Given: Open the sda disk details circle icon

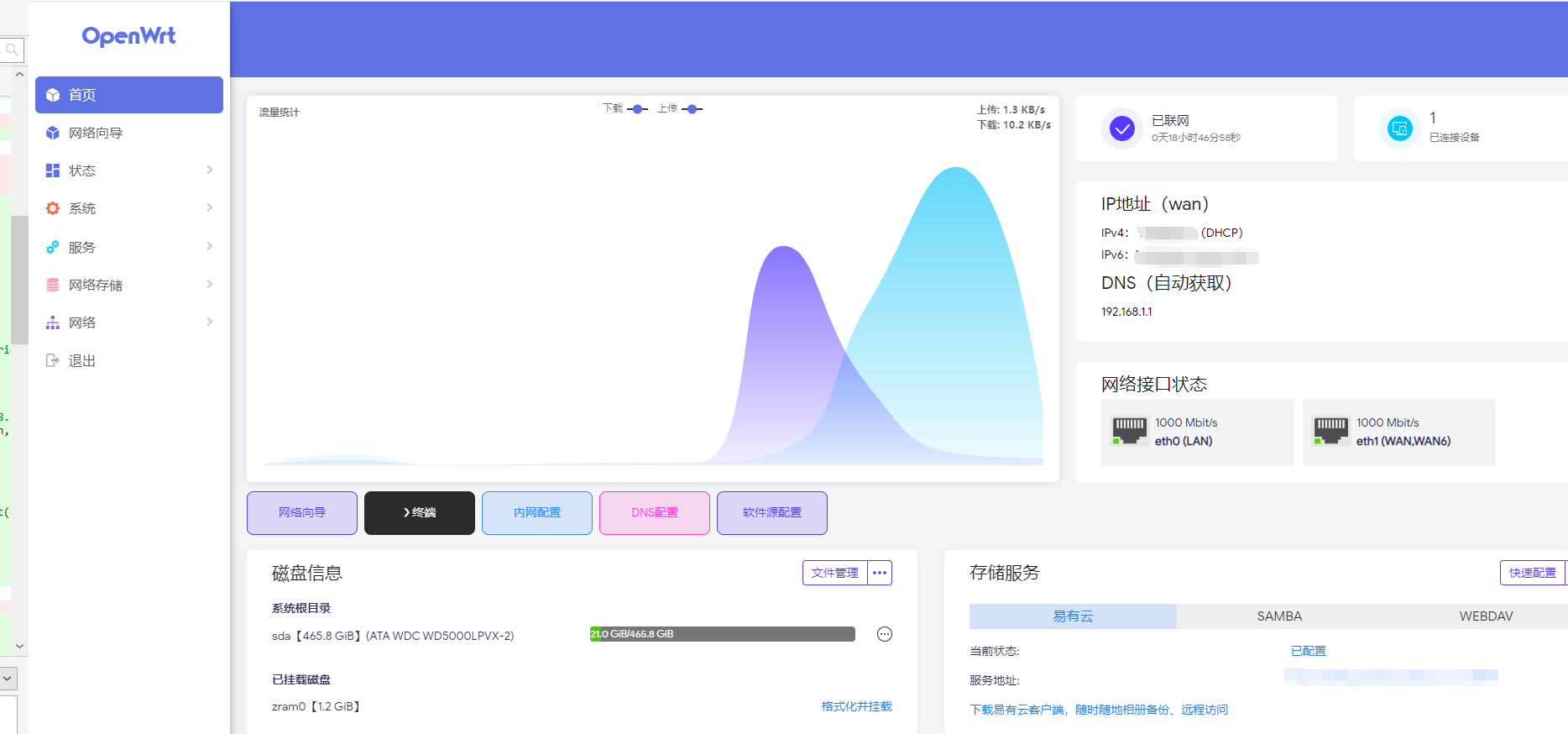Looking at the screenshot, I should [x=884, y=634].
